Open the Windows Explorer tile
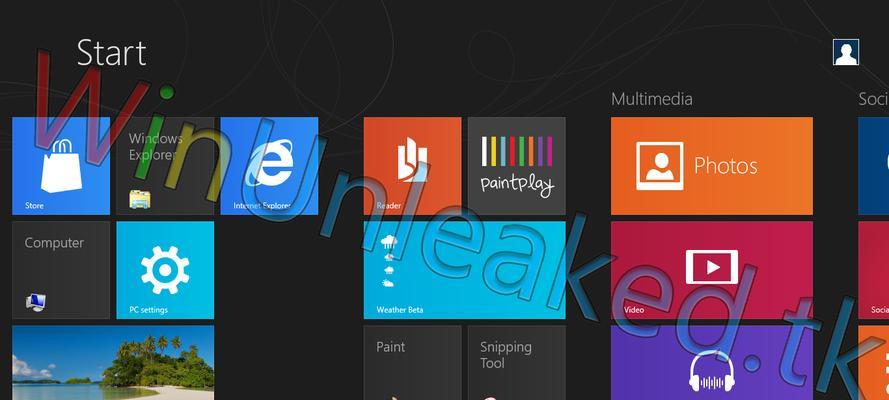Image resolution: width=889 pixels, height=400 pixels. tap(165, 166)
